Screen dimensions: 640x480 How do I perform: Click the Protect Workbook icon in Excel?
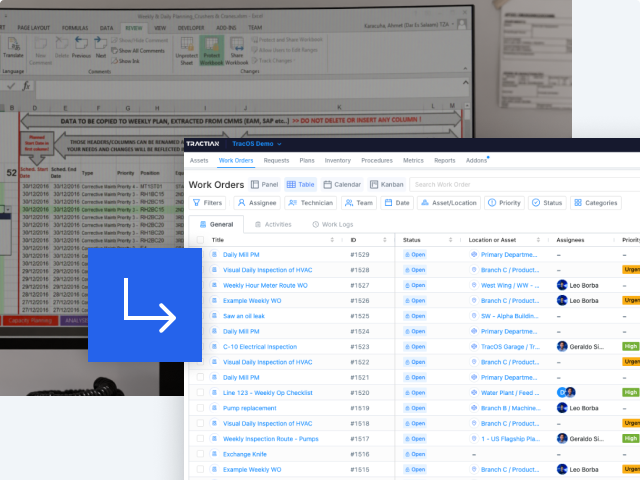211,51
